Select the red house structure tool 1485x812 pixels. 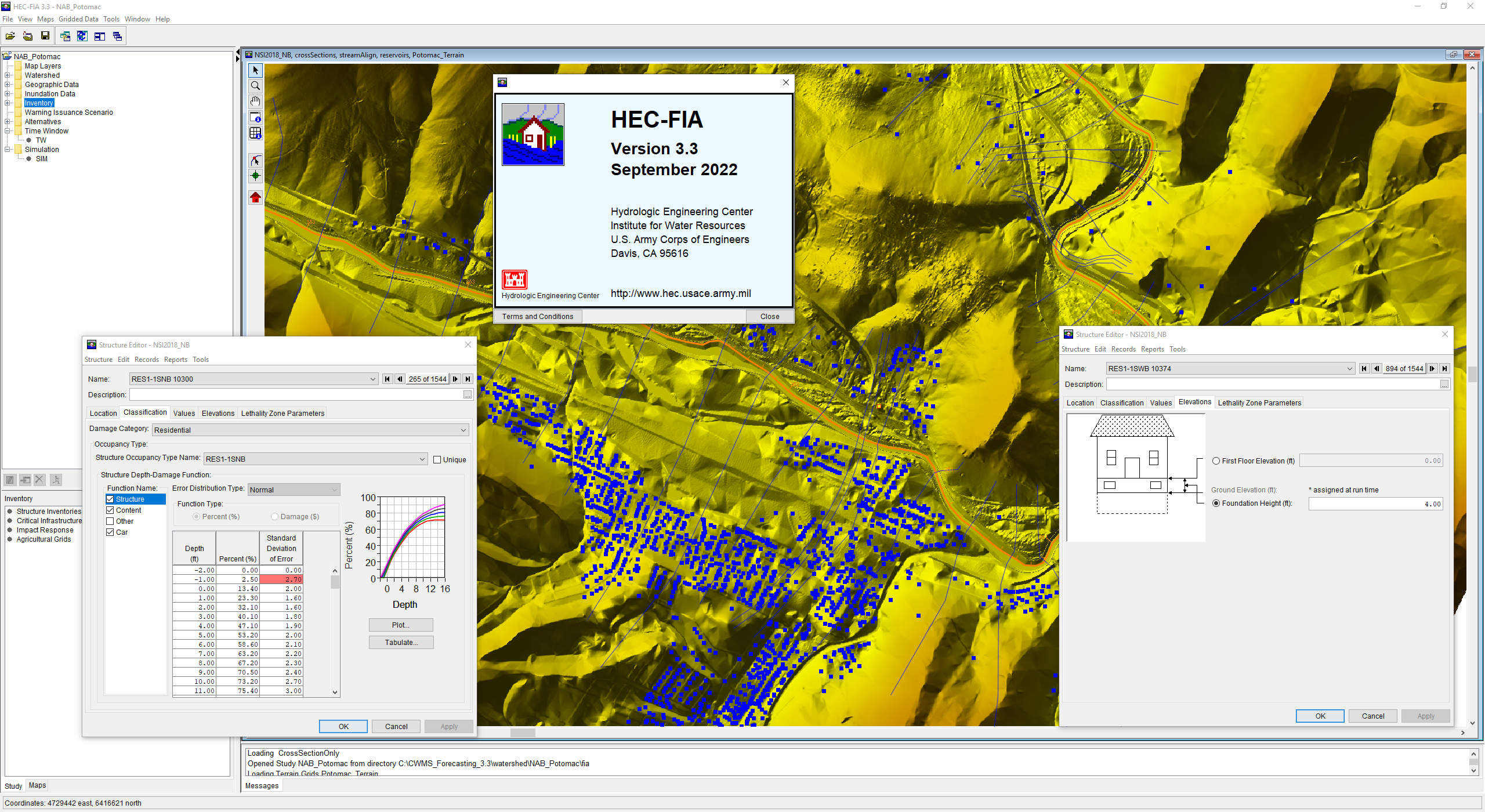(x=255, y=197)
